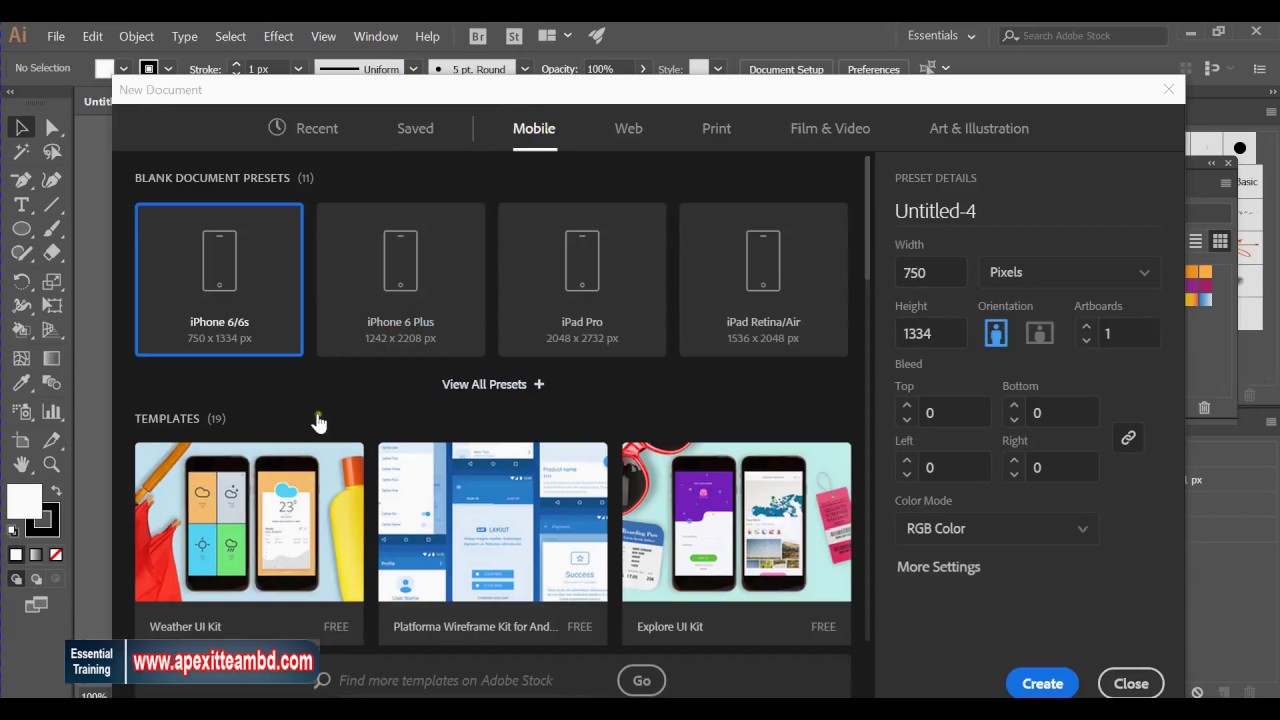The image size is (1280, 720).
Task: Open the Adobe Stock (St) icon
Action: (514, 36)
